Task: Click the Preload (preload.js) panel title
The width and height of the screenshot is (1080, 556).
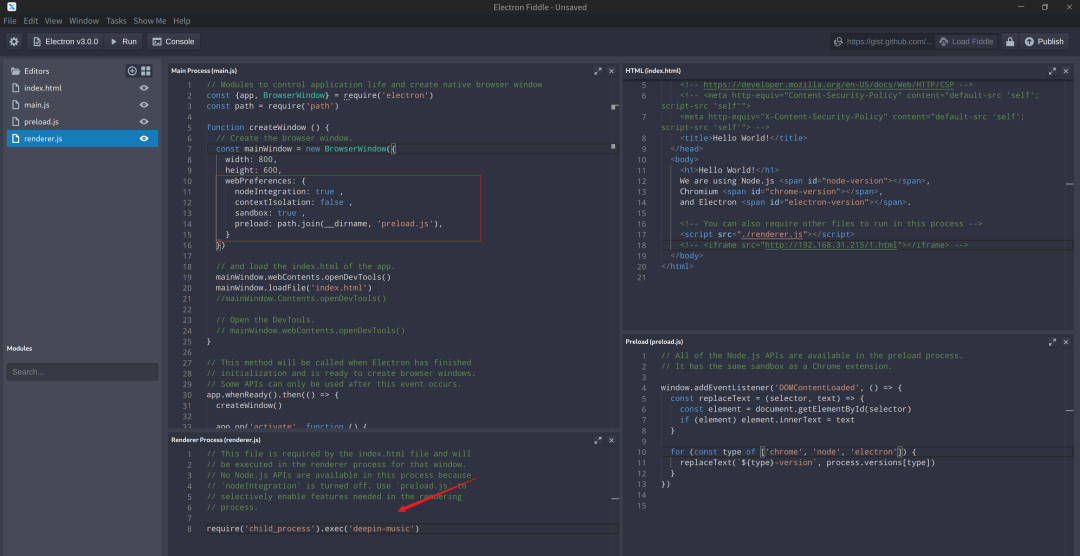Action: click(654, 342)
